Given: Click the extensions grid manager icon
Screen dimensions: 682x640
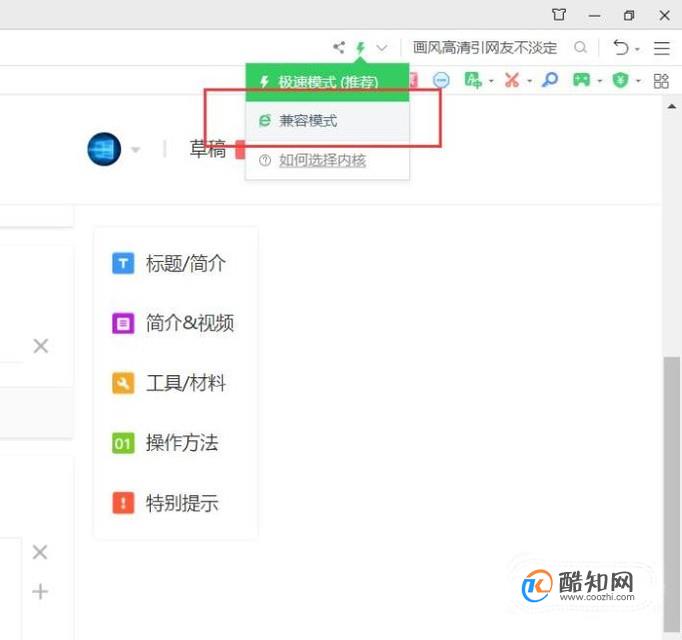Looking at the screenshot, I should pos(661,80).
